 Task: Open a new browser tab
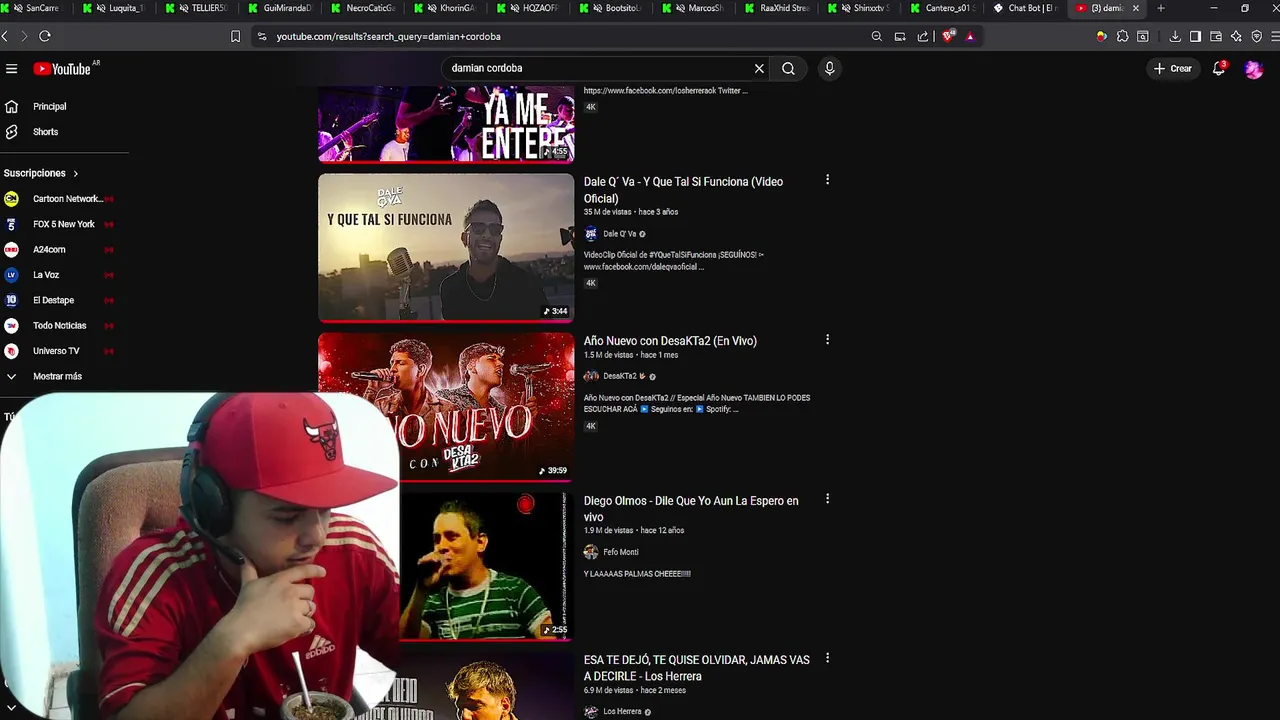[x=1161, y=8]
